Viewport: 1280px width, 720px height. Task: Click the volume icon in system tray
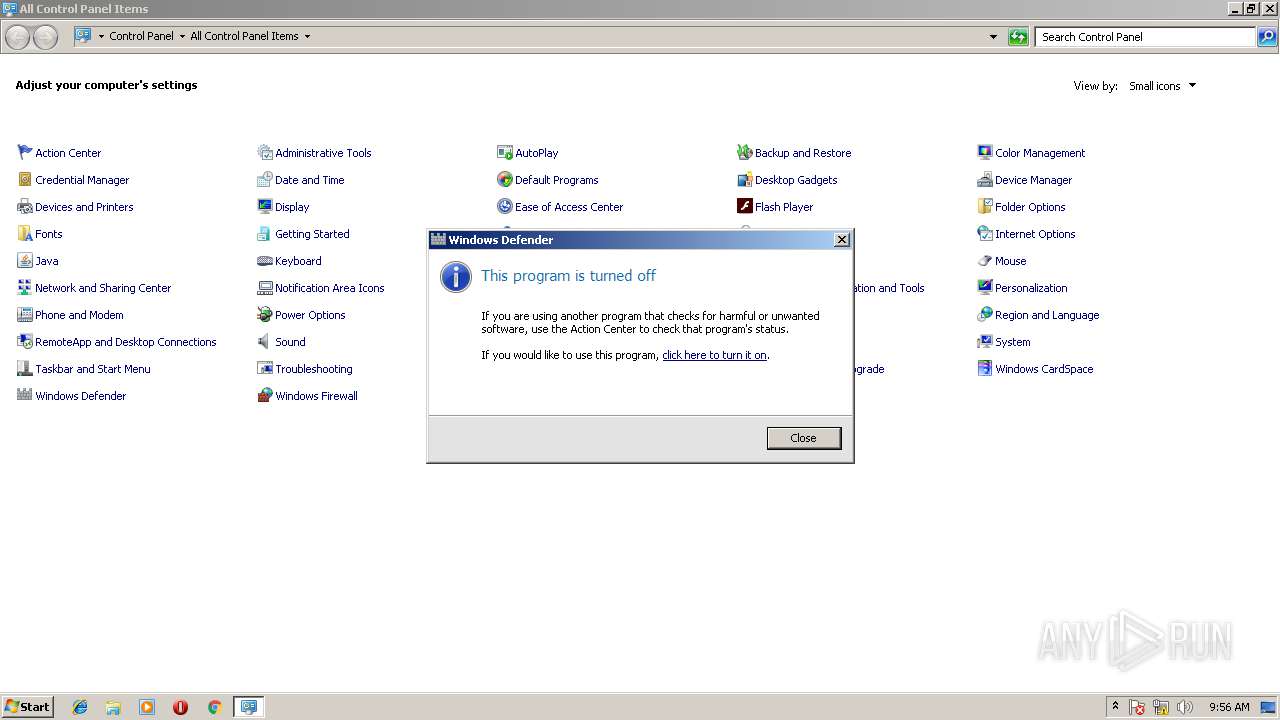pos(1185,707)
